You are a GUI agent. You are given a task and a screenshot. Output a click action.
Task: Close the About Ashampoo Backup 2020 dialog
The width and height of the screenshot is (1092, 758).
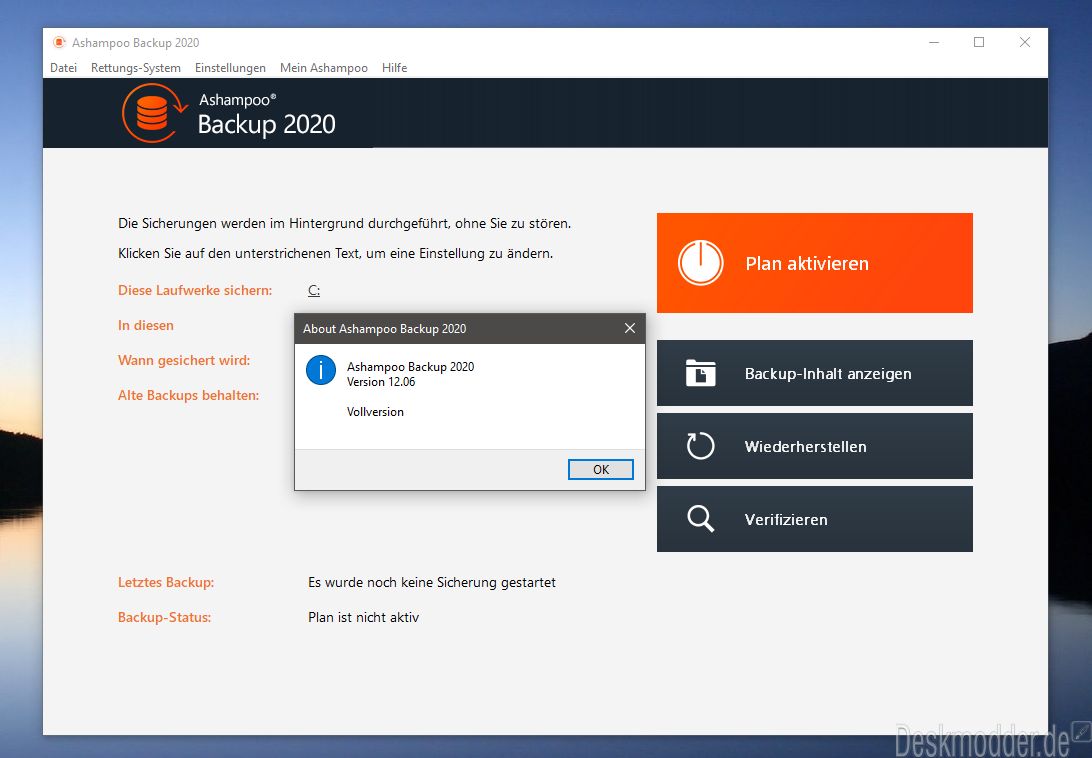630,328
